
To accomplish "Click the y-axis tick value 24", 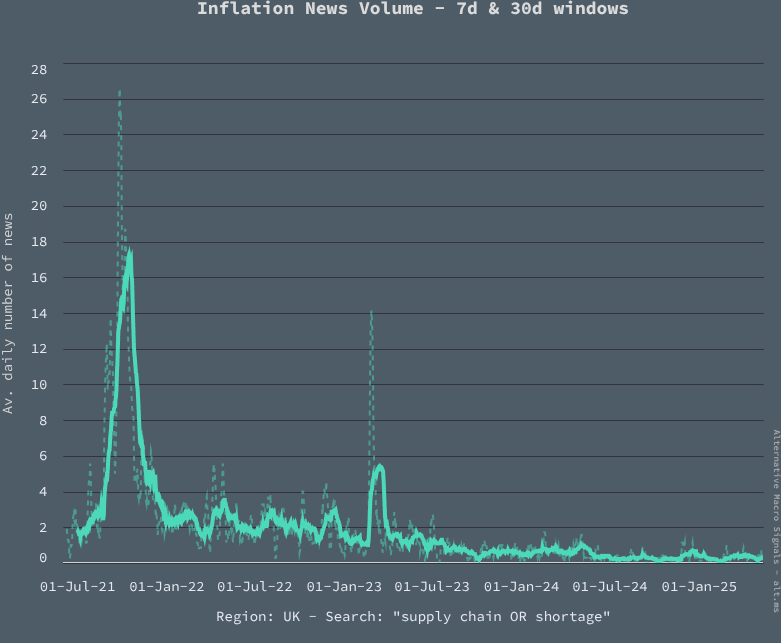I will pyautogui.click(x=39, y=134).
